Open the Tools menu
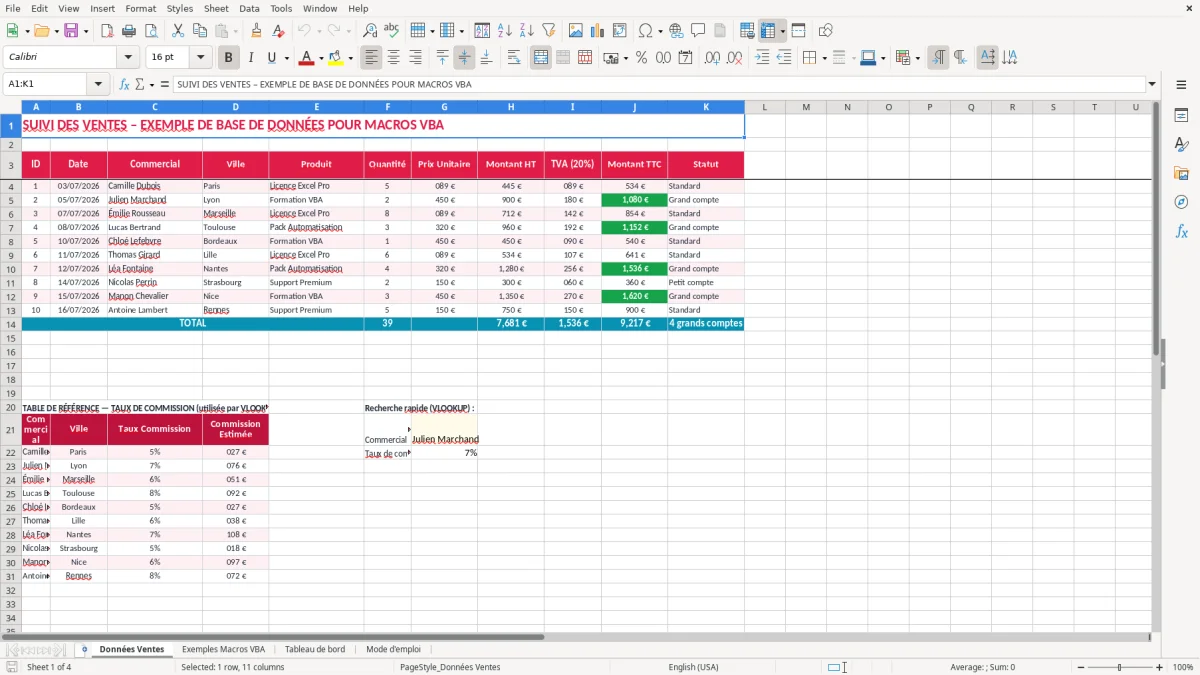The width and height of the screenshot is (1200, 675). pyautogui.click(x=281, y=8)
